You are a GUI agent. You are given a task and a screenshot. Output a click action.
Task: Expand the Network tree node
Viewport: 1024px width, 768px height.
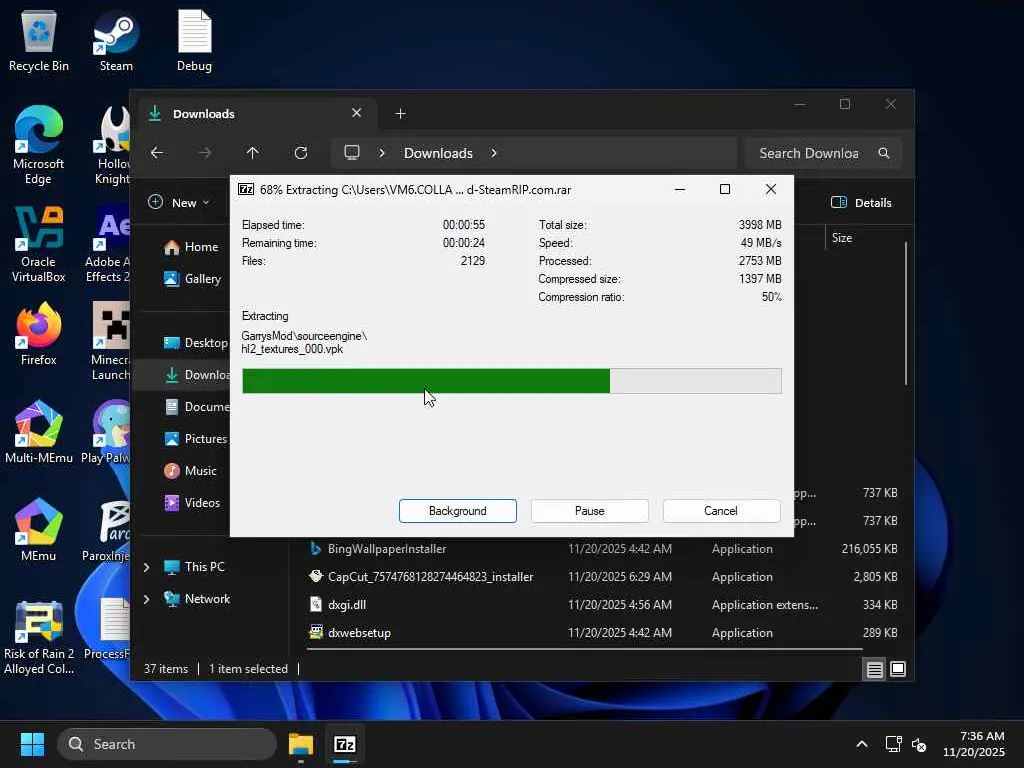coord(147,599)
